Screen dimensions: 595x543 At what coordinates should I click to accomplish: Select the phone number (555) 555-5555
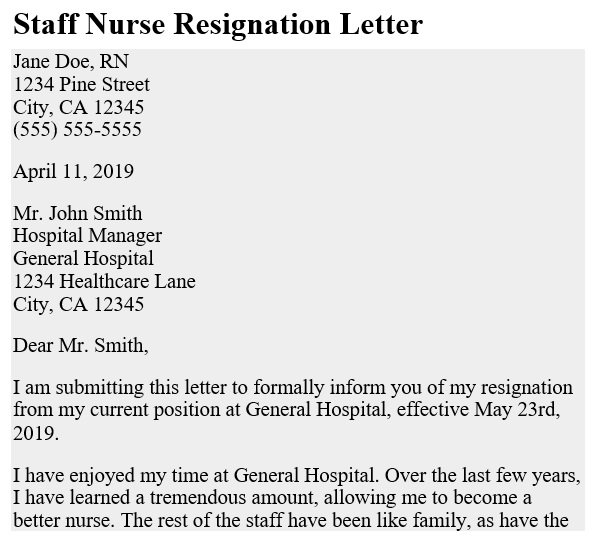coord(77,129)
